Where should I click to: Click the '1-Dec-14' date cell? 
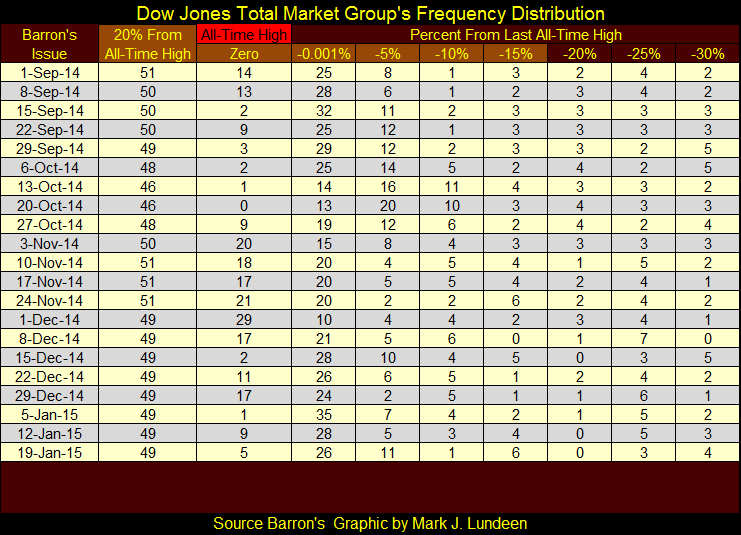click(x=50, y=319)
